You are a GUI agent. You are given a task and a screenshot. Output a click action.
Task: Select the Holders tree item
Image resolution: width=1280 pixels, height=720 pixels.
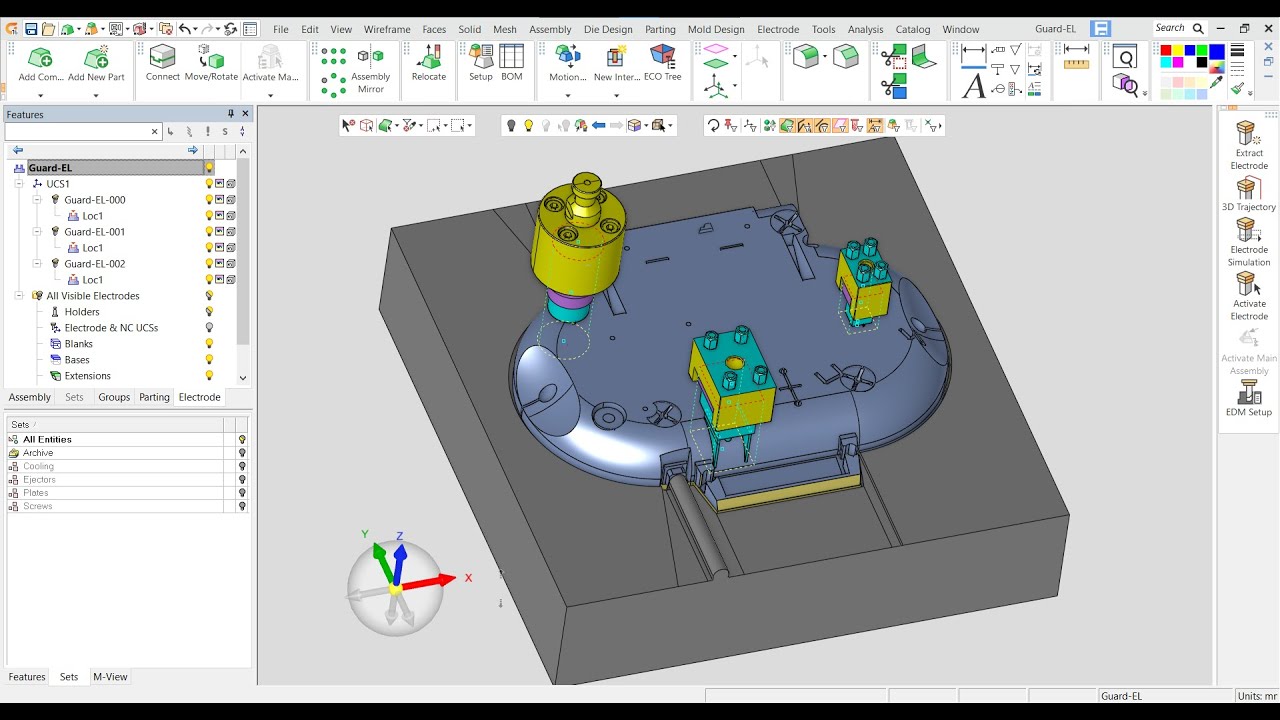pos(82,312)
